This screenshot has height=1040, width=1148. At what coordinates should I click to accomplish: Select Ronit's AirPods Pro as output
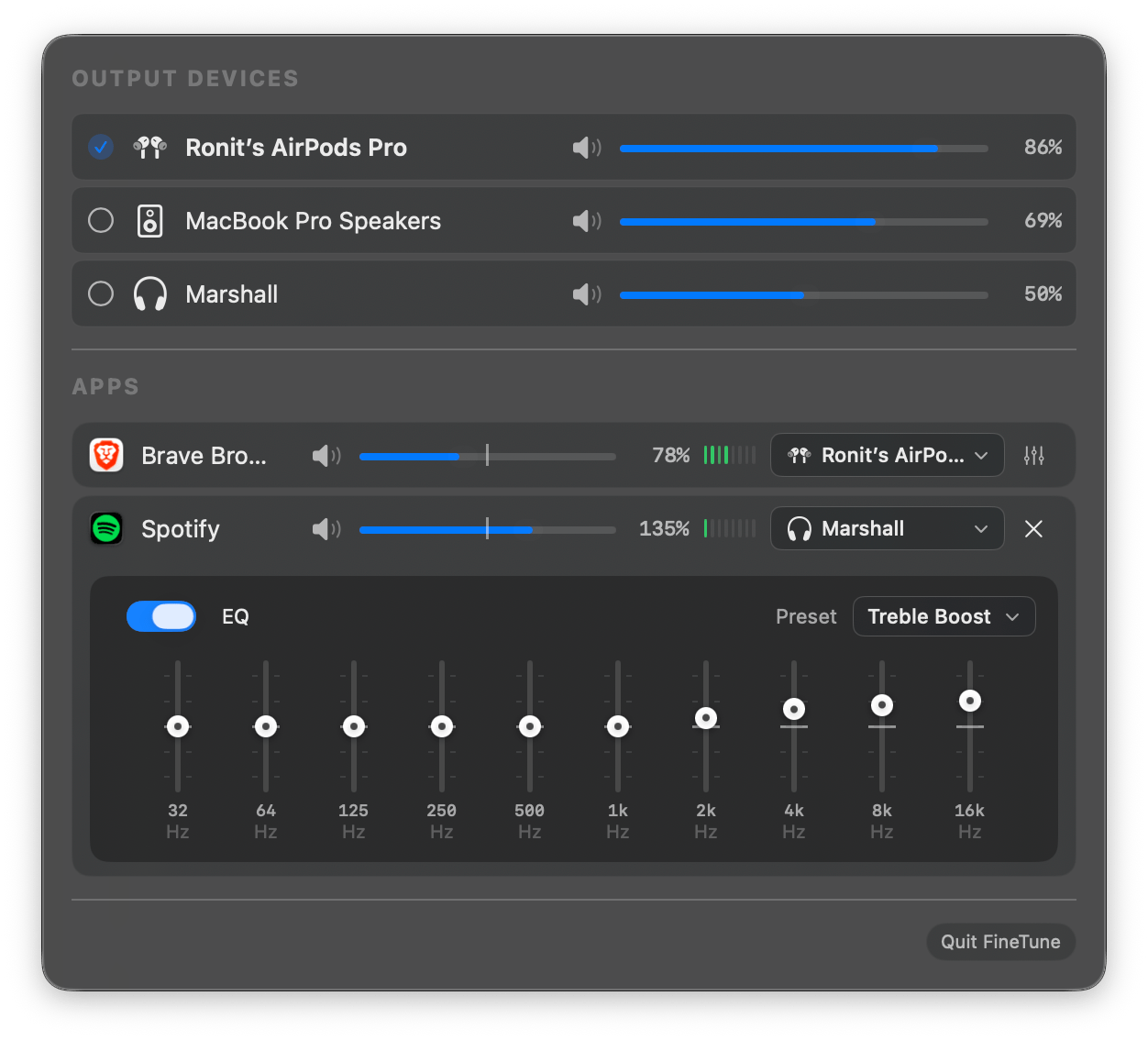[x=101, y=147]
